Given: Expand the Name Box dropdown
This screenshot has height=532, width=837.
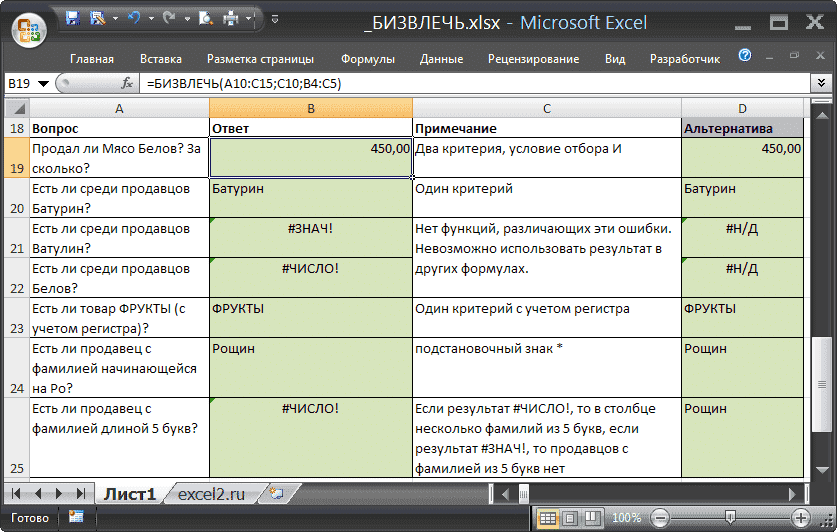Looking at the screenshot, I should point(43,84).
